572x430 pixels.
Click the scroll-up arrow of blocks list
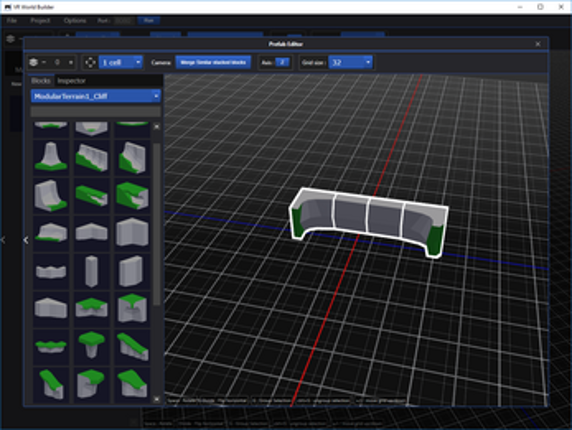point(156,127)
